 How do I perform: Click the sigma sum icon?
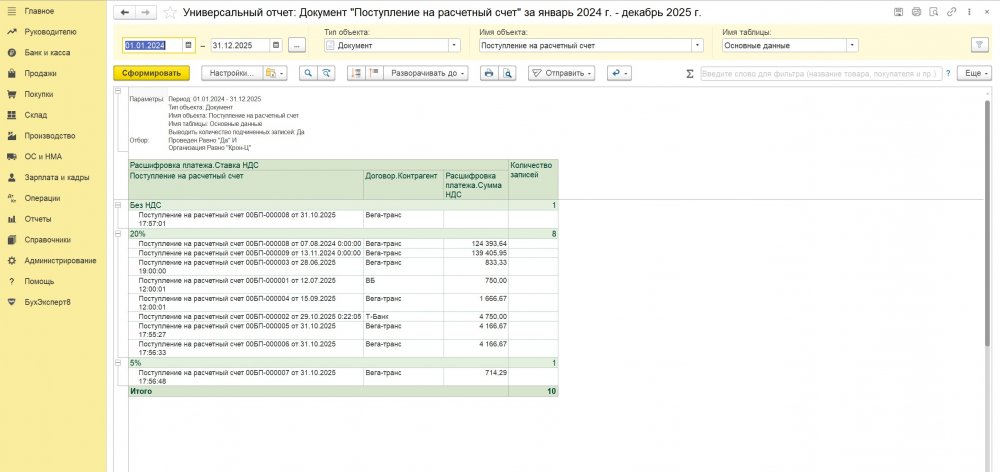click(689, 73)
